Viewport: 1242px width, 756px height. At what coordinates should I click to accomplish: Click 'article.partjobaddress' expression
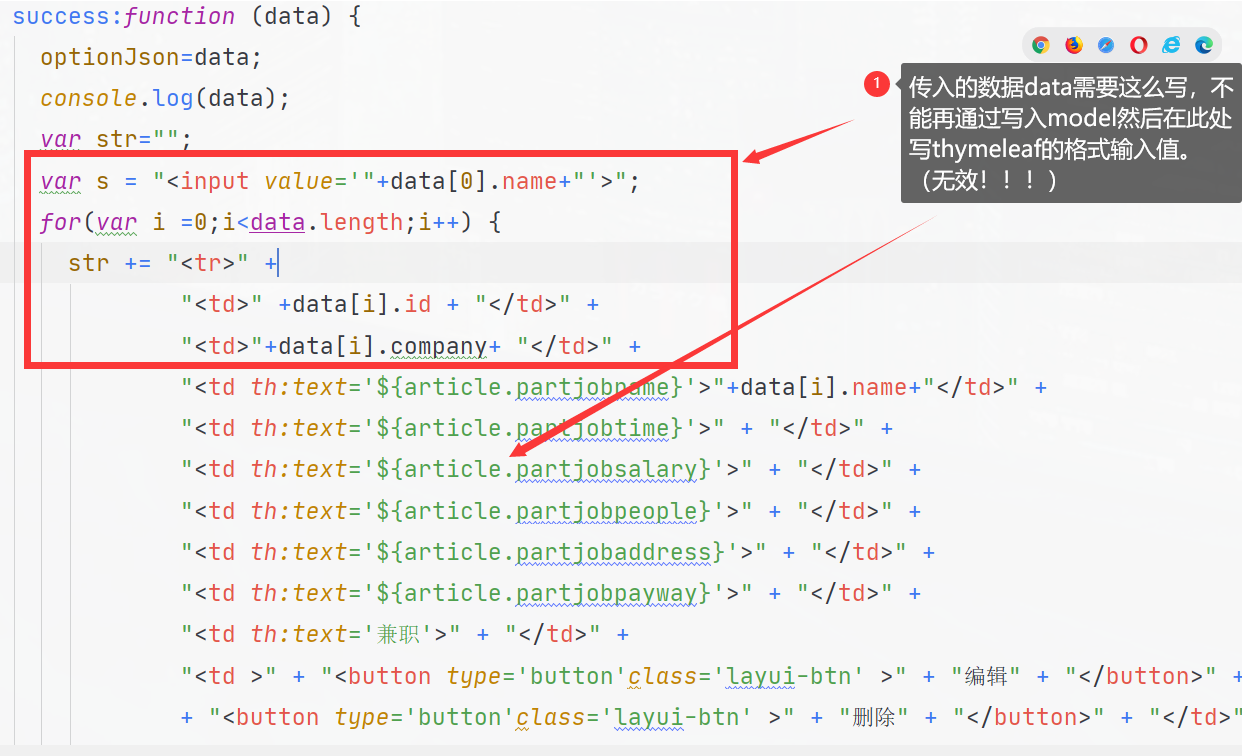(x=558, y=552)
